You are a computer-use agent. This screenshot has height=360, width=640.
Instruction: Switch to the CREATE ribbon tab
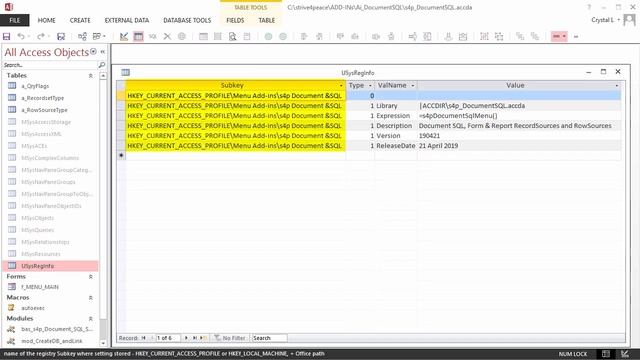click(80, 20)
